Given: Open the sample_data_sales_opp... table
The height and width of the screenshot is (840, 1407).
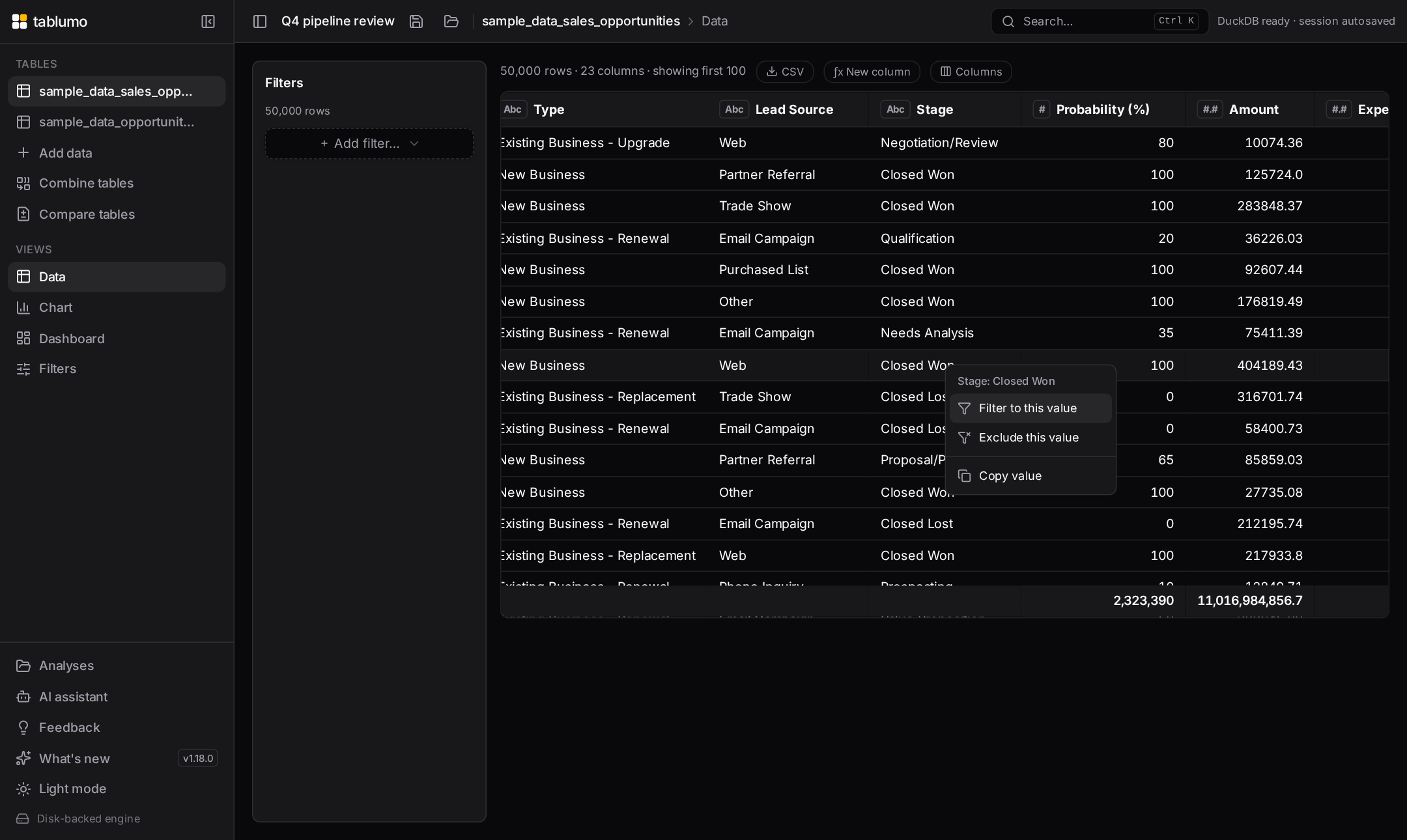Looking at the screenshot, I should (117, 91).
